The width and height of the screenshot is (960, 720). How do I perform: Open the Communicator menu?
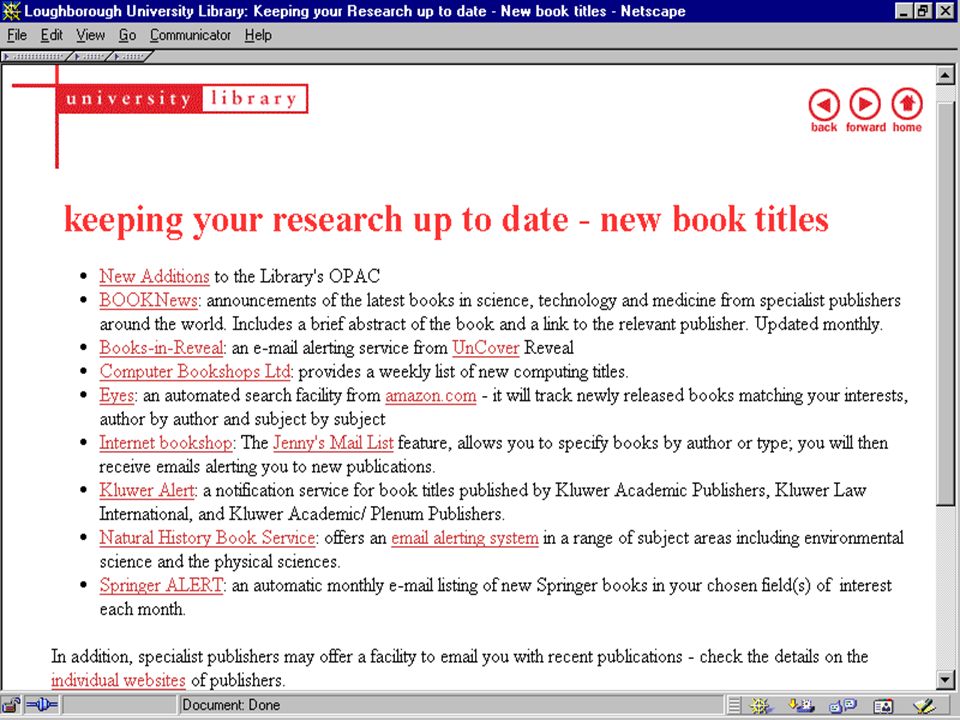click(x=190, y=36)
